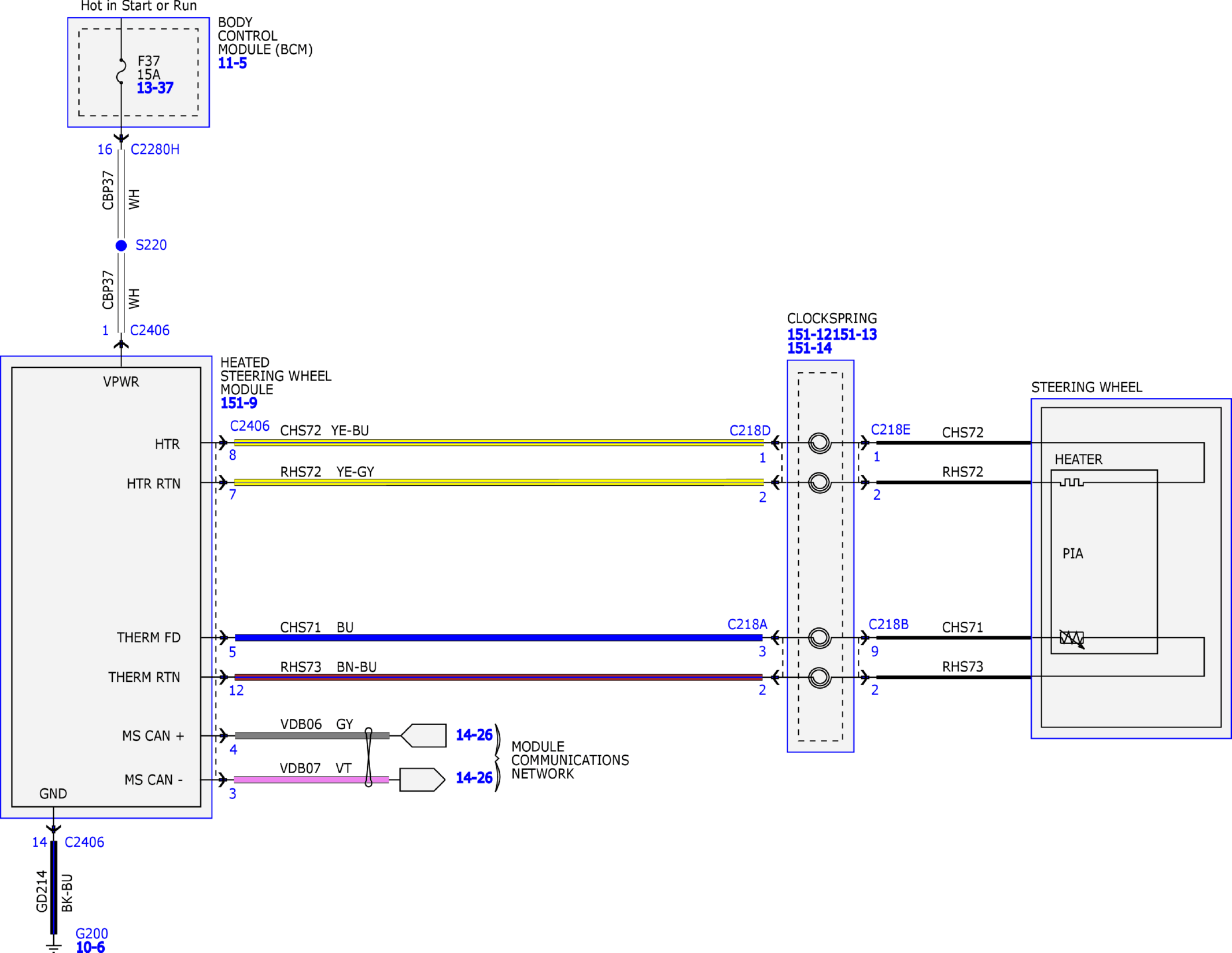Select connector label C2280H
This screenshot has width=1232, height=953.
click(155, 150)
